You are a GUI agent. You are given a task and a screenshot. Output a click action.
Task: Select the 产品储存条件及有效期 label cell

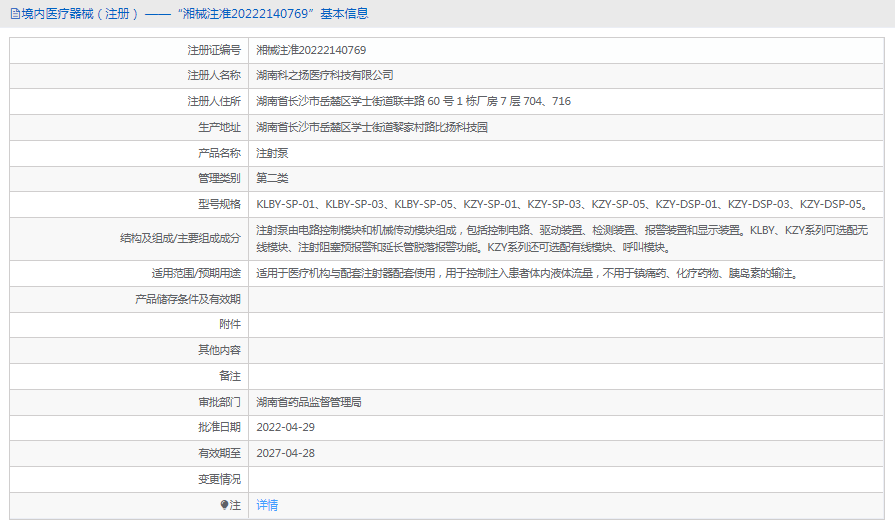129,299
